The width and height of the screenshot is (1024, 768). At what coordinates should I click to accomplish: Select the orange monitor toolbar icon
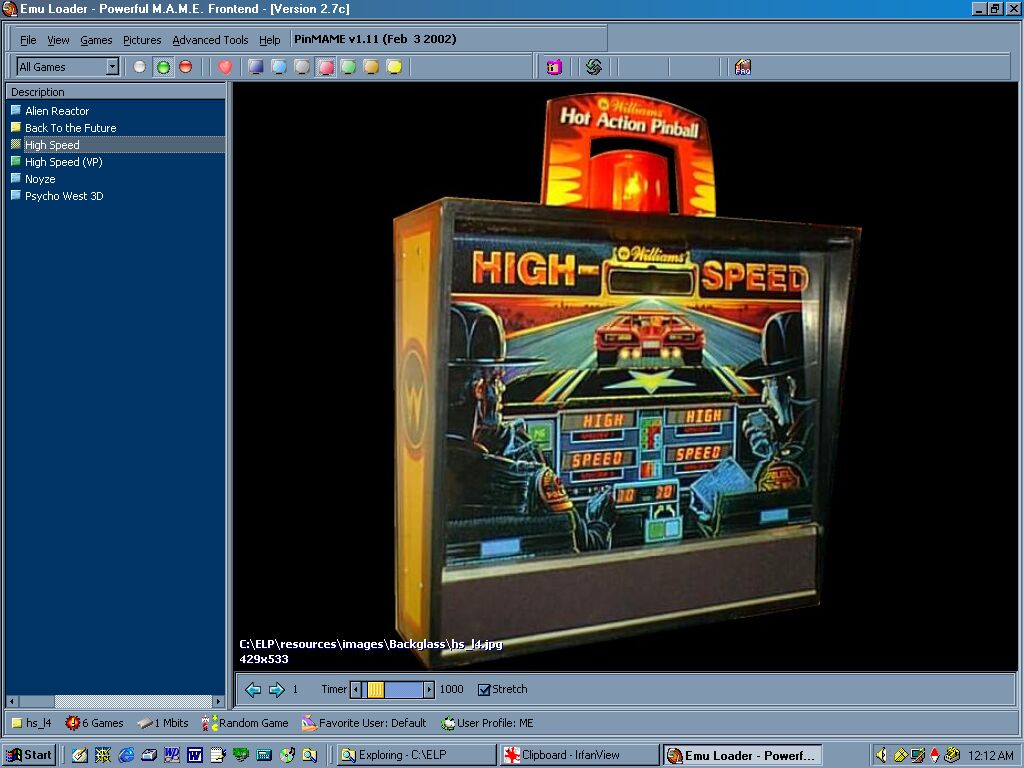pyautogui.click(x=371, y=67)
